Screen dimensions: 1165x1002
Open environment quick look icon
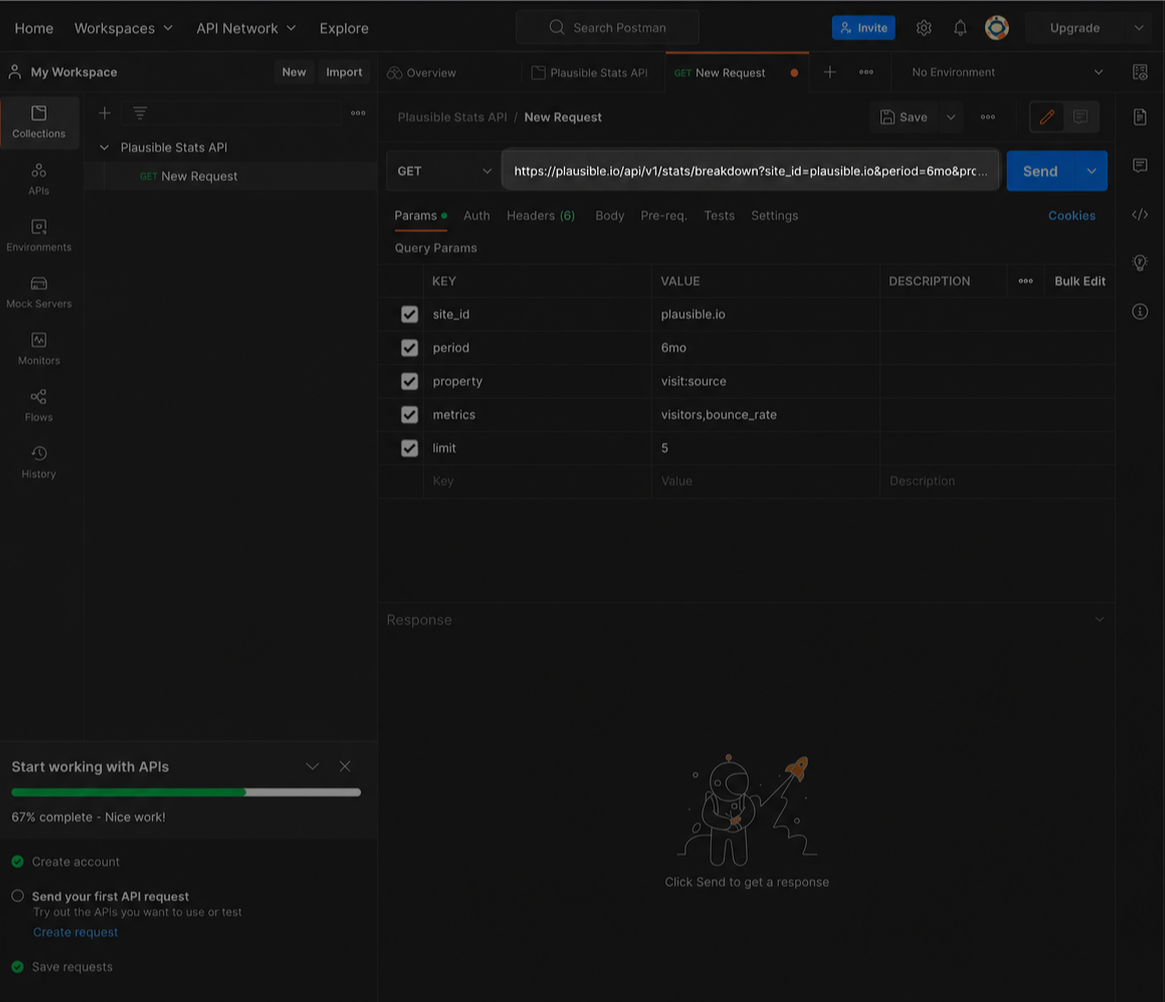1140,72
